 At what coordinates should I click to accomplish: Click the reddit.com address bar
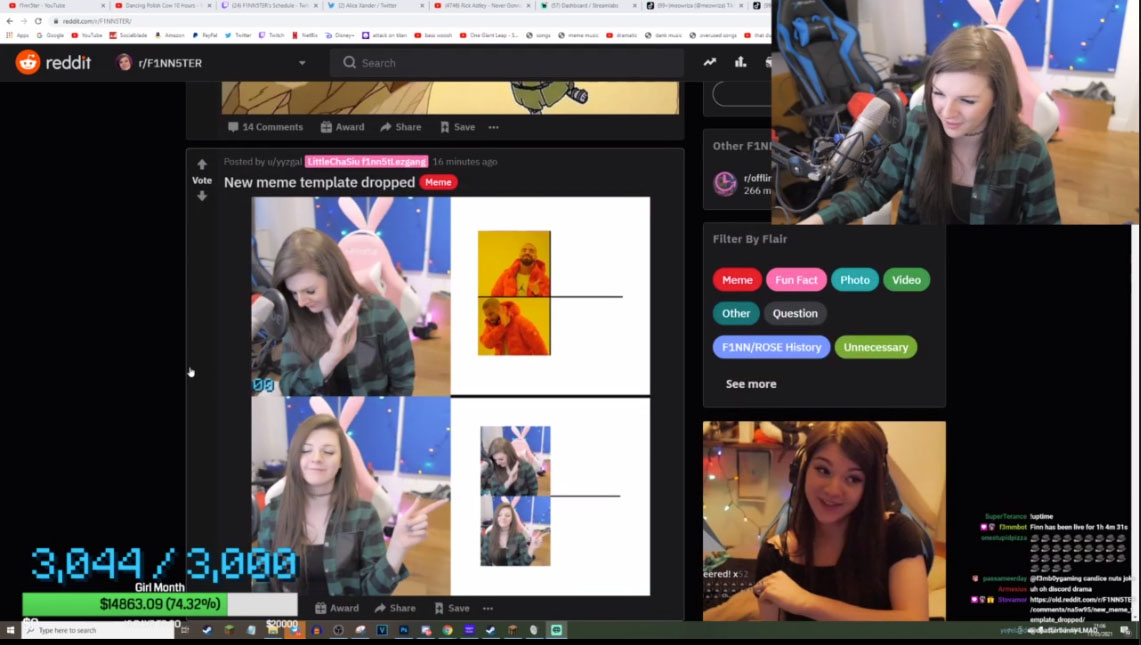(x=408, y=21)
